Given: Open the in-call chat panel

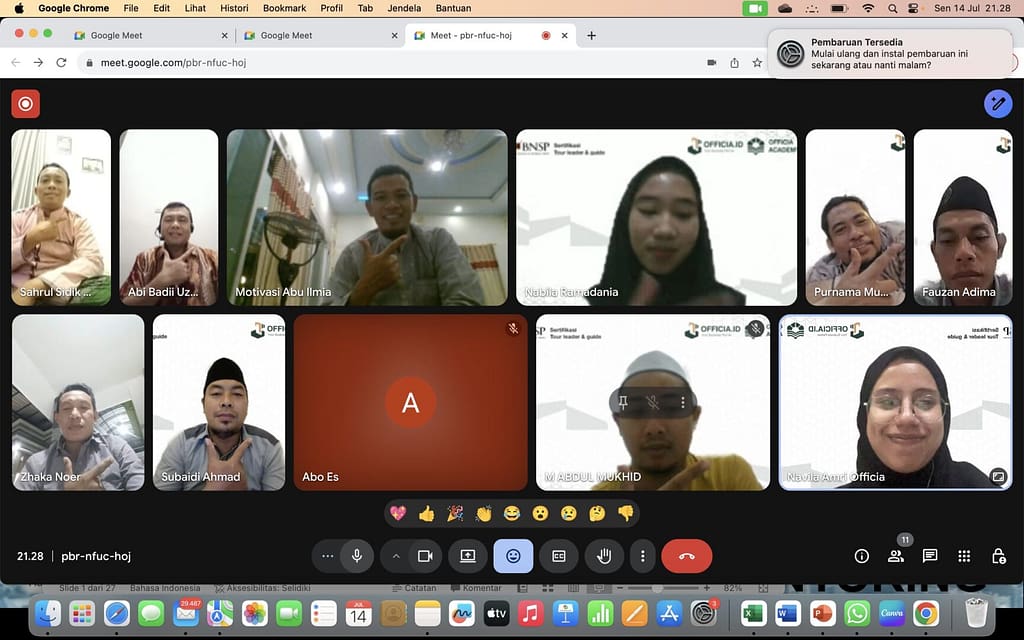Looking at the screenshot, I should [930, 556].
